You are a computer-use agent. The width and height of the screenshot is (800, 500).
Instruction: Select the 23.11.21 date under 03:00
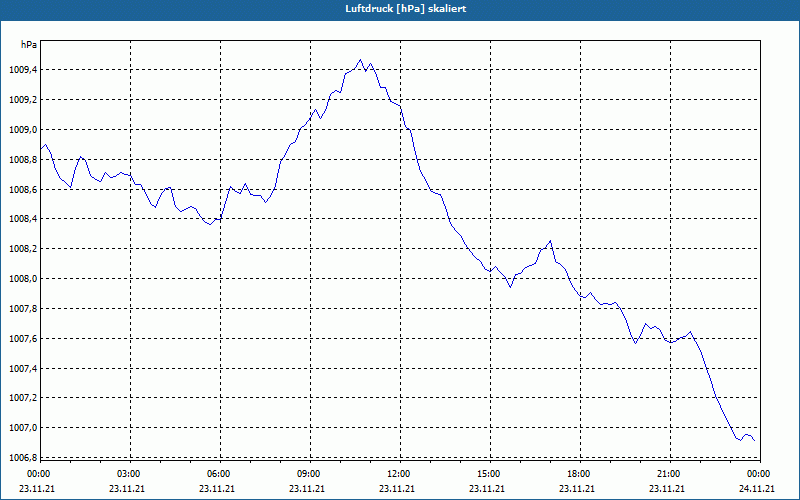[x=127, y=489]
